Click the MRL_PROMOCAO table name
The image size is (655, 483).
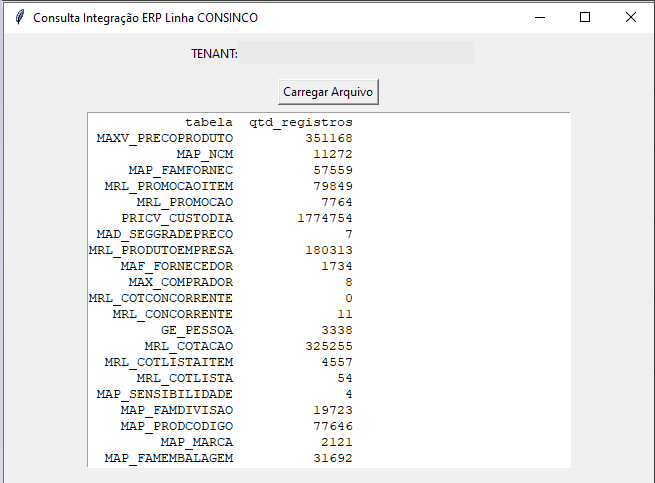point(185,203)
